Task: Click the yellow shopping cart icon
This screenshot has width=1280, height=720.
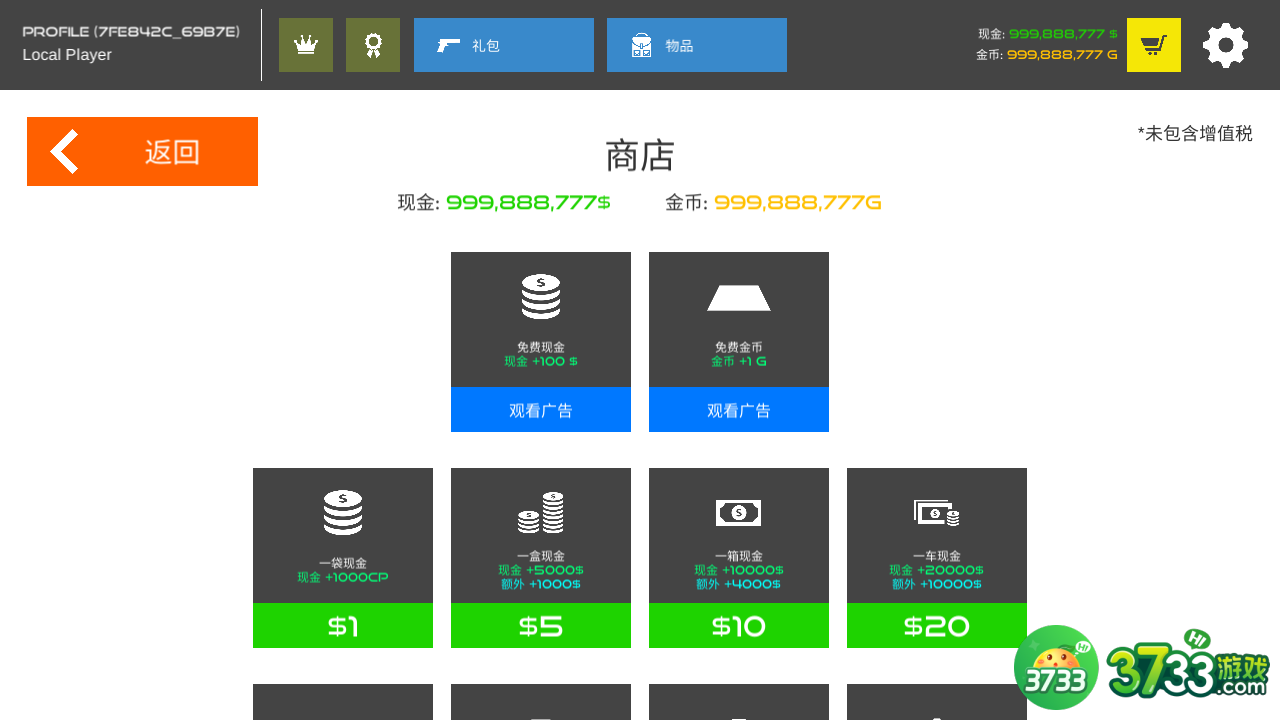Action: (x=1154, y=45)
